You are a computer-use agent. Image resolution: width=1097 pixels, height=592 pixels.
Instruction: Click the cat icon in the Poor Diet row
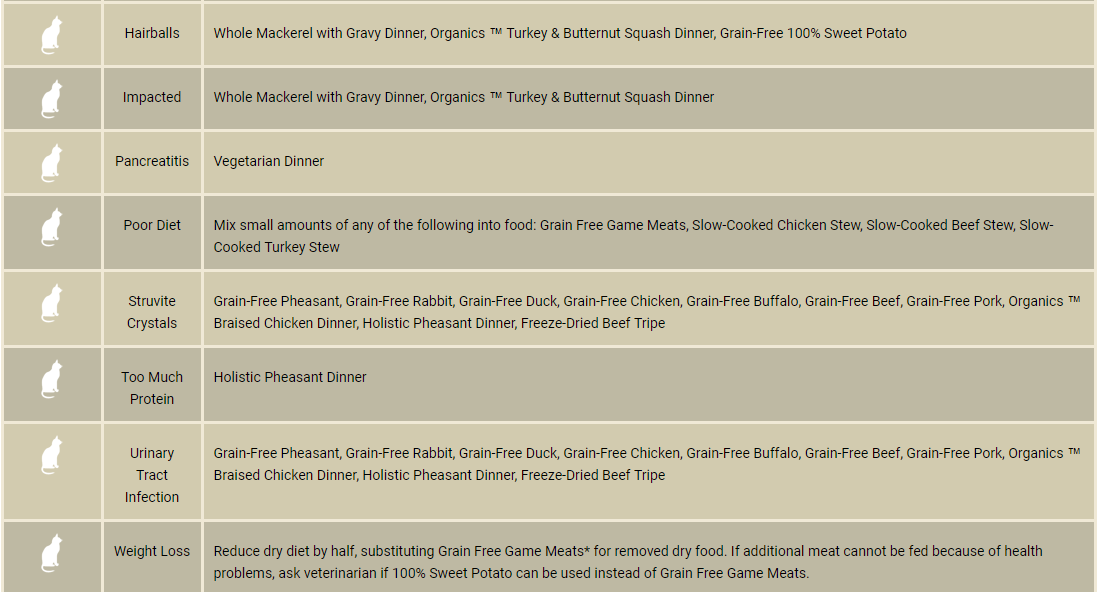click(x=52, y=227)
